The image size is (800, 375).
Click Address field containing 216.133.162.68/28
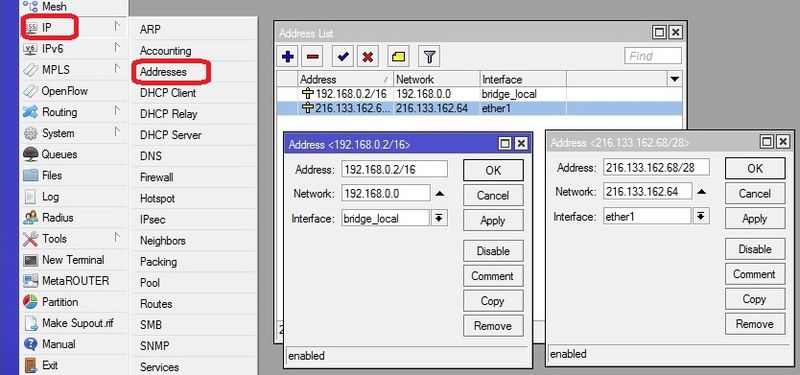coord(656,167)
